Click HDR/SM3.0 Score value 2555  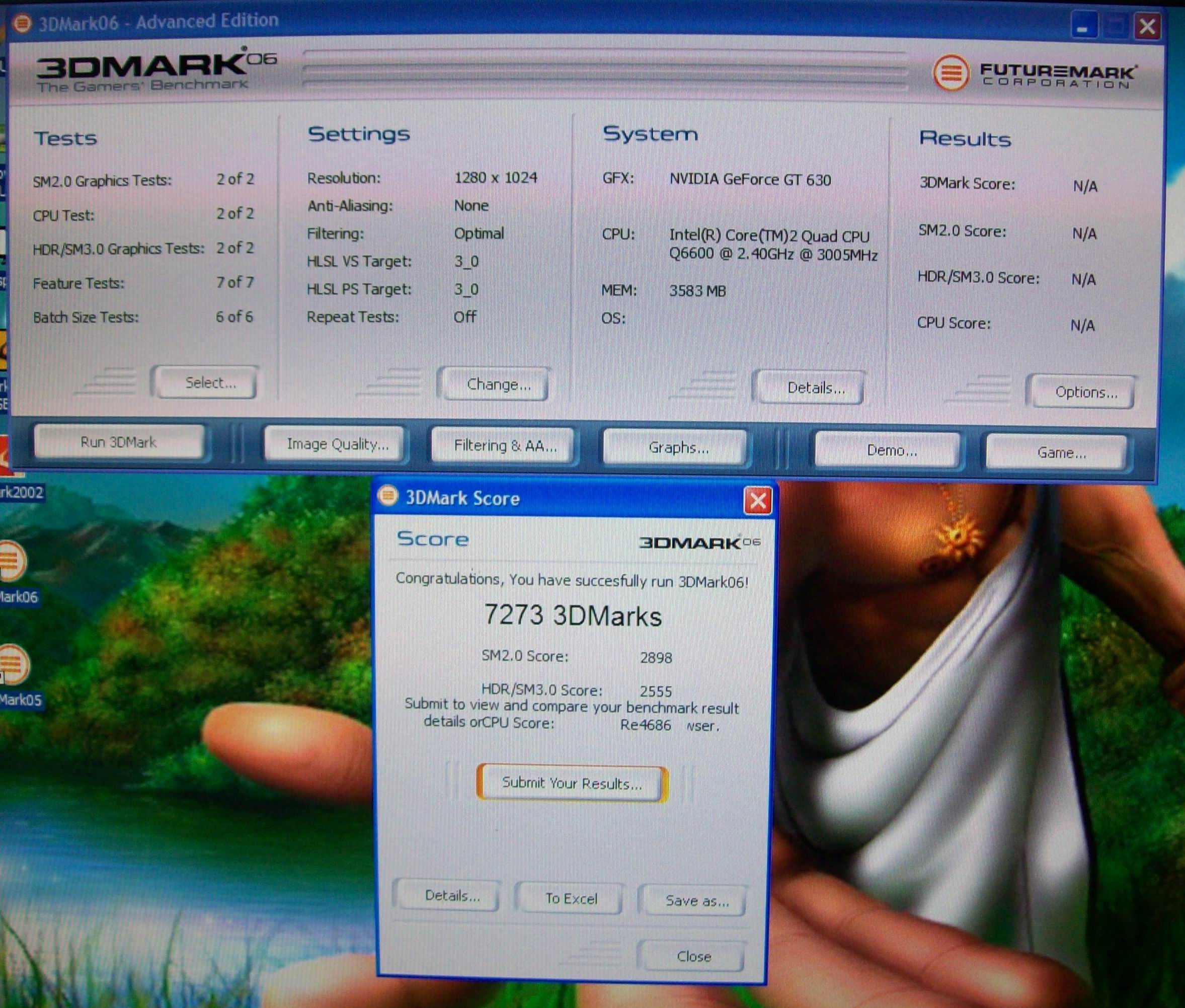coord(655,691)
